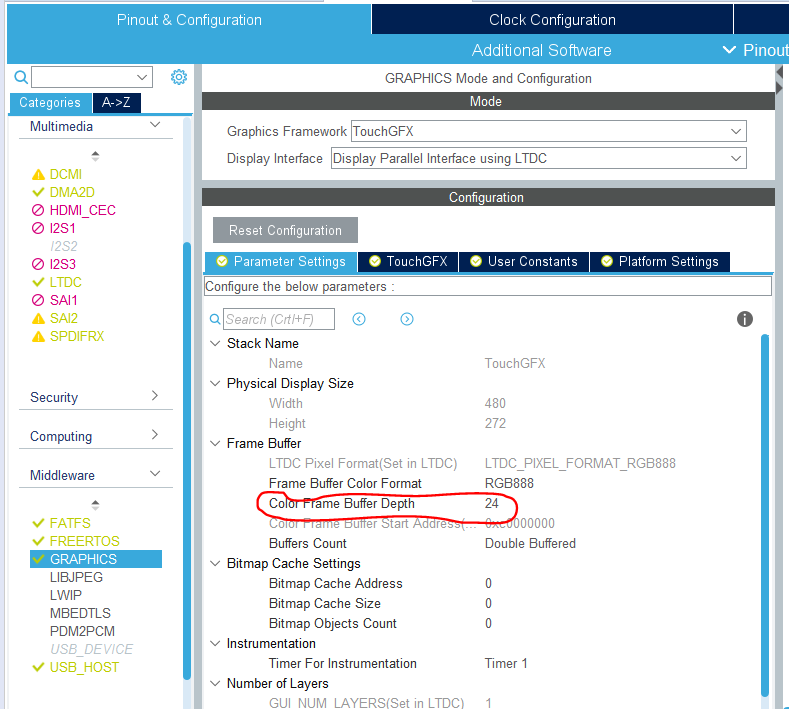Viewport: 789px width, 709px height.
Task: Select DMA2D peripheral
Action: (72, 192)
